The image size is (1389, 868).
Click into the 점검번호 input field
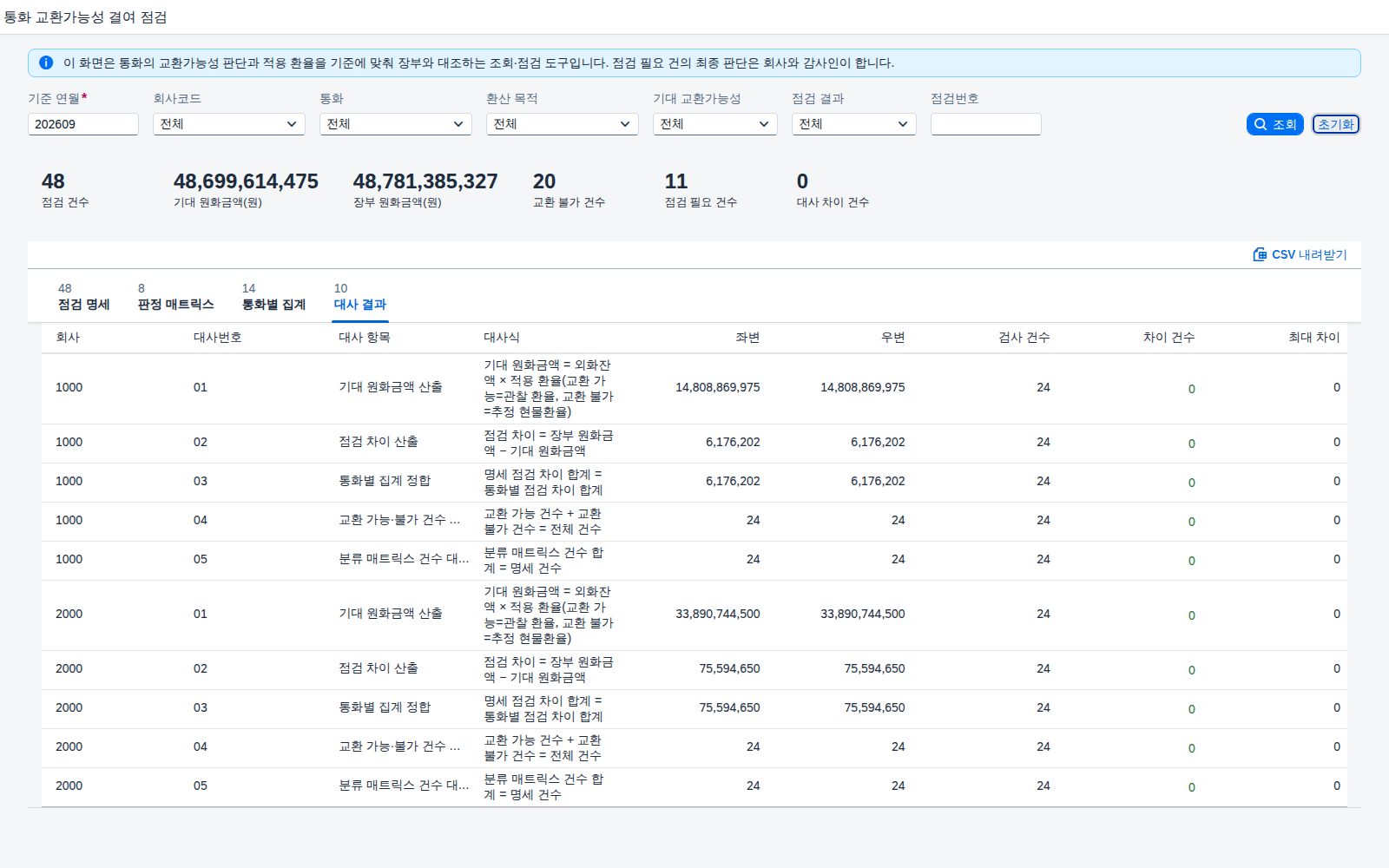[x=986, y=124]
